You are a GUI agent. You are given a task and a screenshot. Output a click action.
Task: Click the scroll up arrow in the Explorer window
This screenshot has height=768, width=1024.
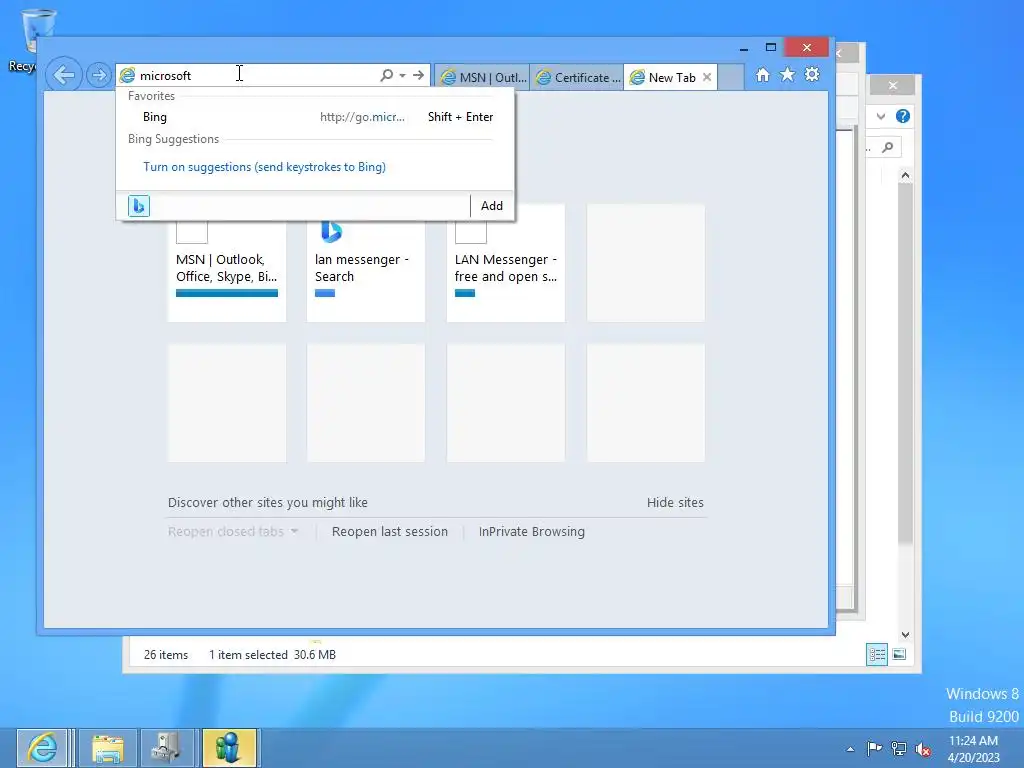click(x=905, y=175)
